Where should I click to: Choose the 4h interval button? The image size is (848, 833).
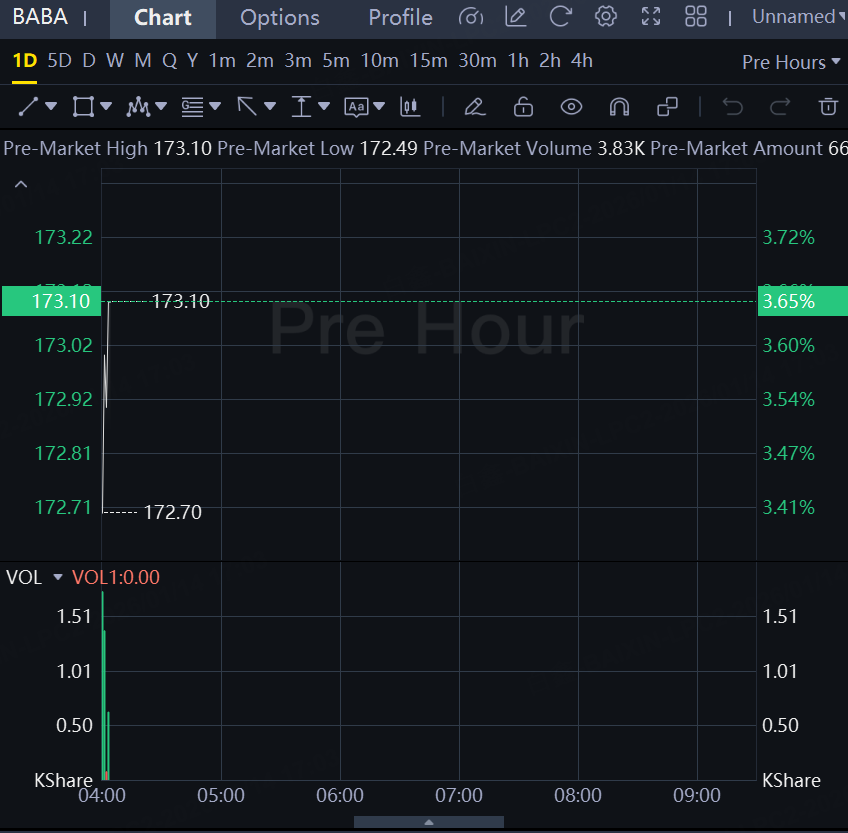(581, 61)
